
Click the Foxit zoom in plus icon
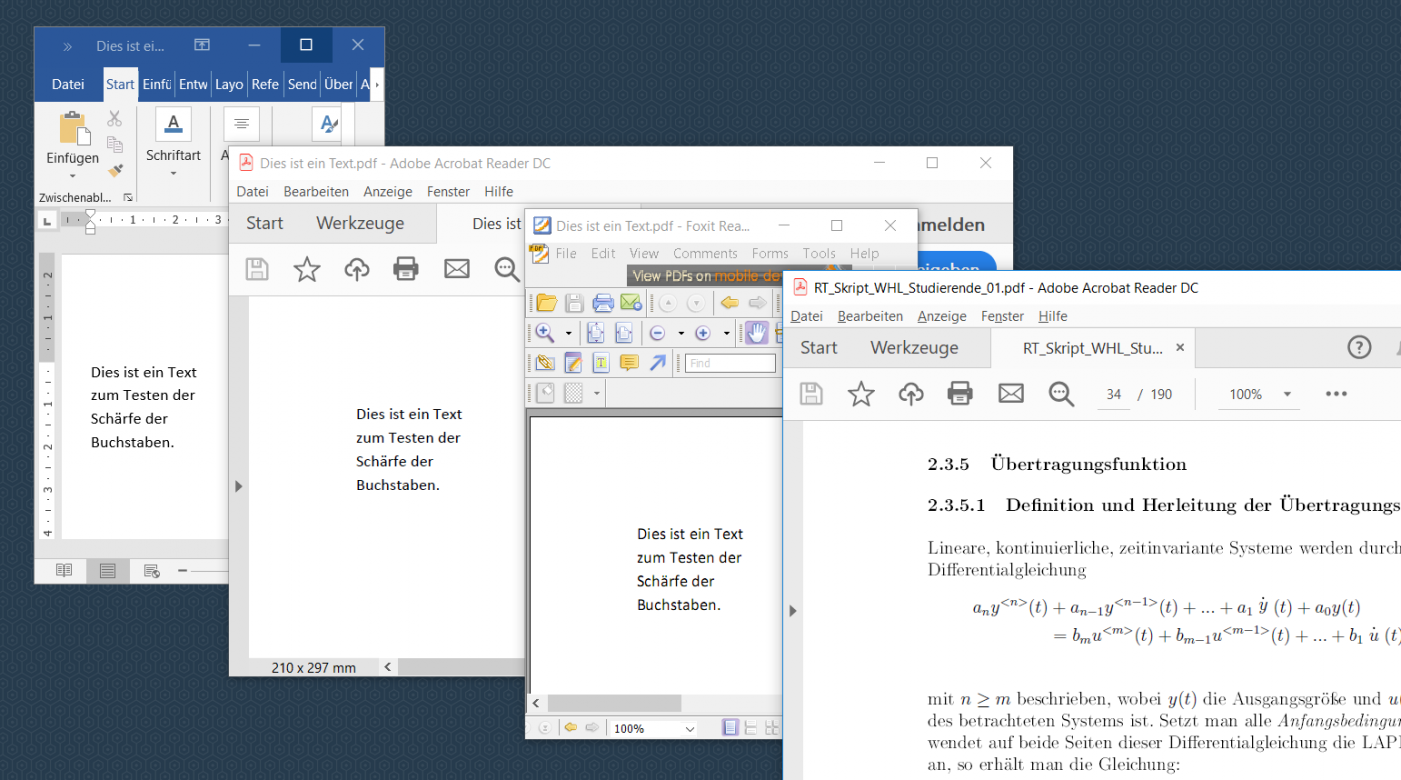click(702, 333)
